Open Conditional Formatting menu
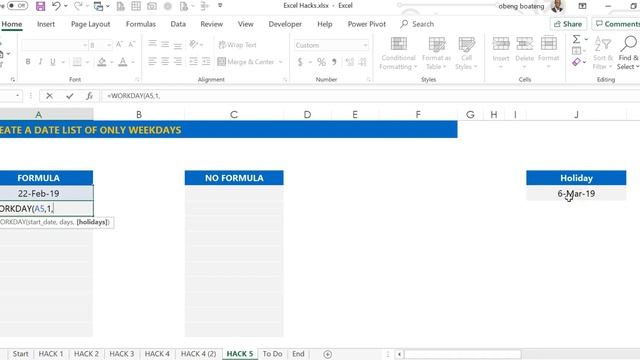 coord(398,53)
